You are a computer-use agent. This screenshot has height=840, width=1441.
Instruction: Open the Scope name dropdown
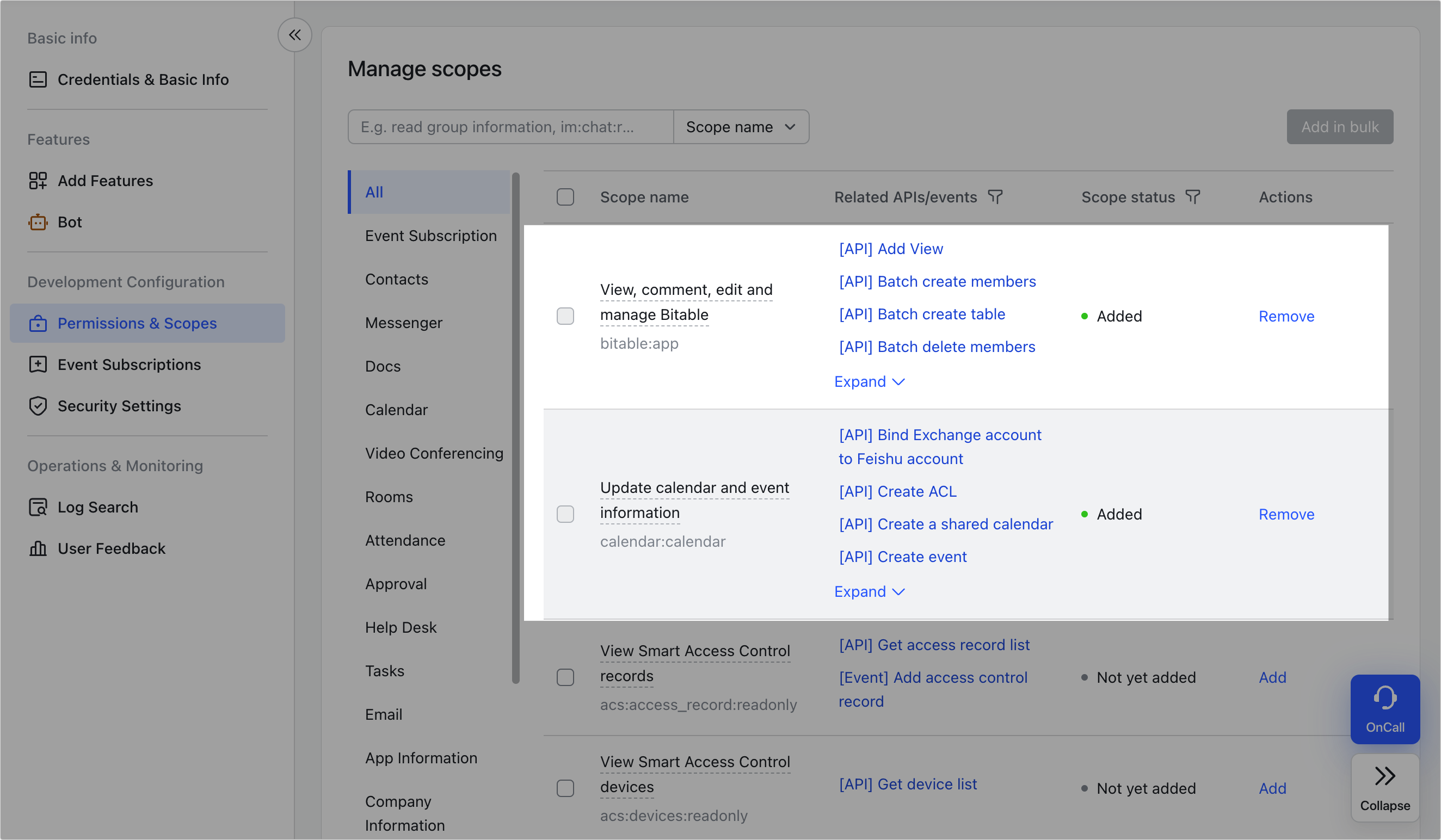point(741,127)
